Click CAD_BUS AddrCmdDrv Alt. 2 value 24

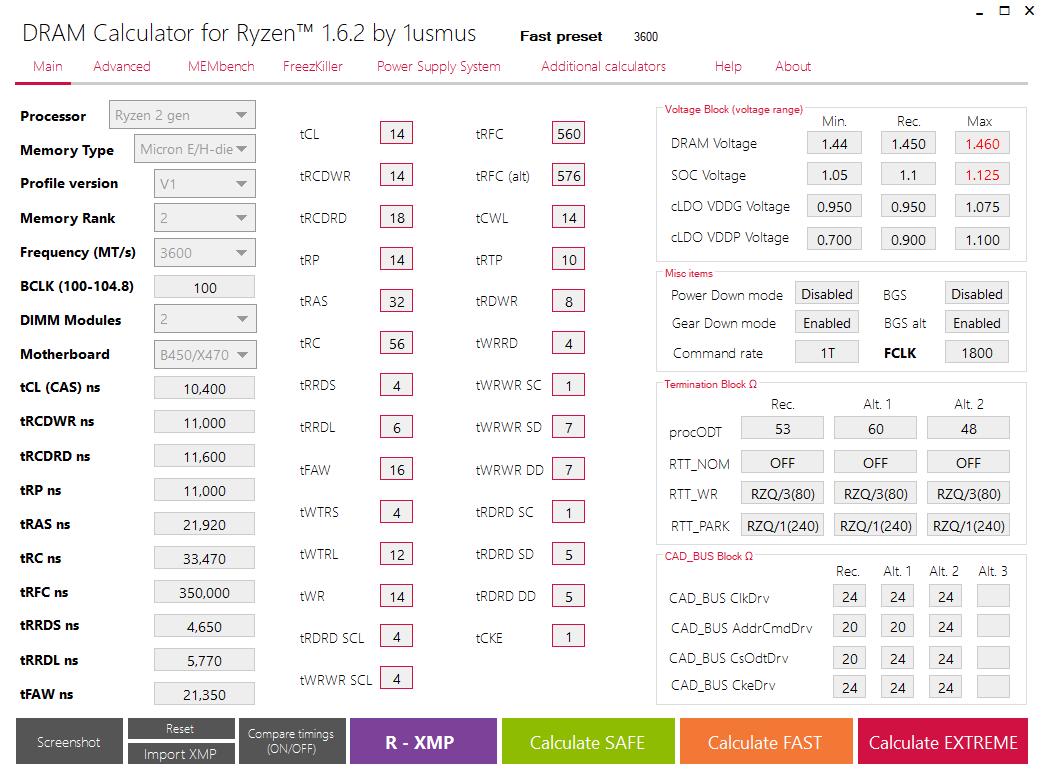coord(945,626)
